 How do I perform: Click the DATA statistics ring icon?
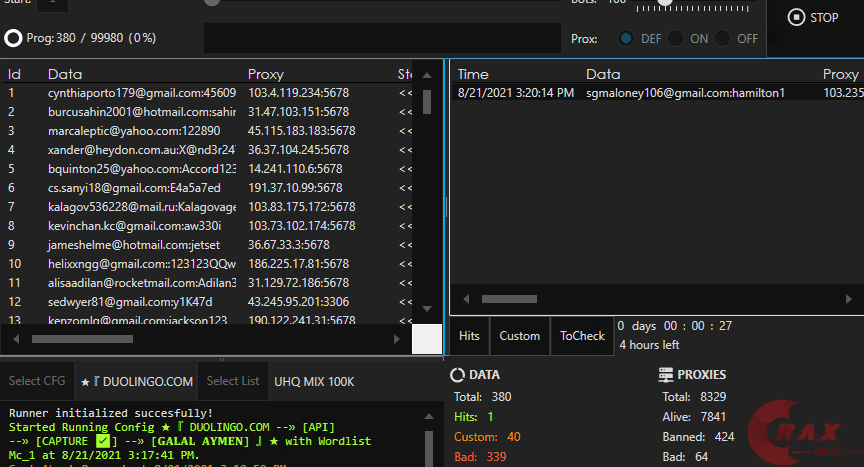point(458,375)
